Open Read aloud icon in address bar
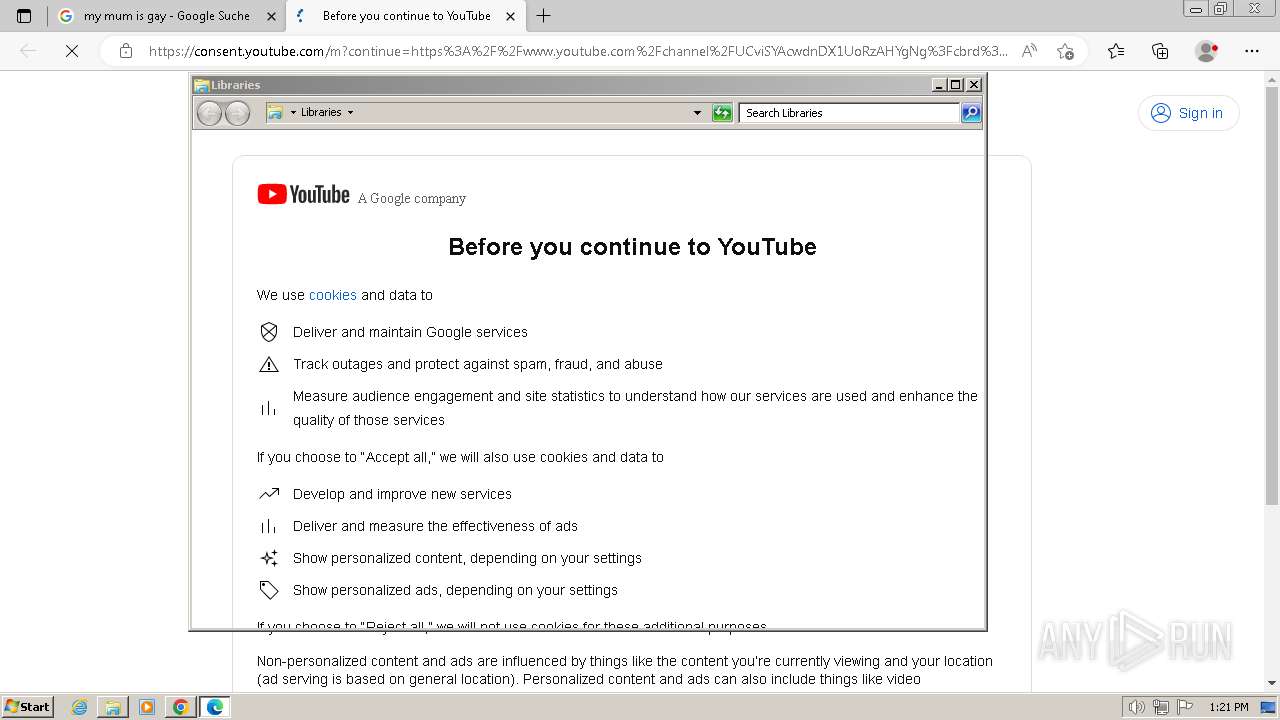This screenshot has height=720, width=1280. coord(1029,51)
